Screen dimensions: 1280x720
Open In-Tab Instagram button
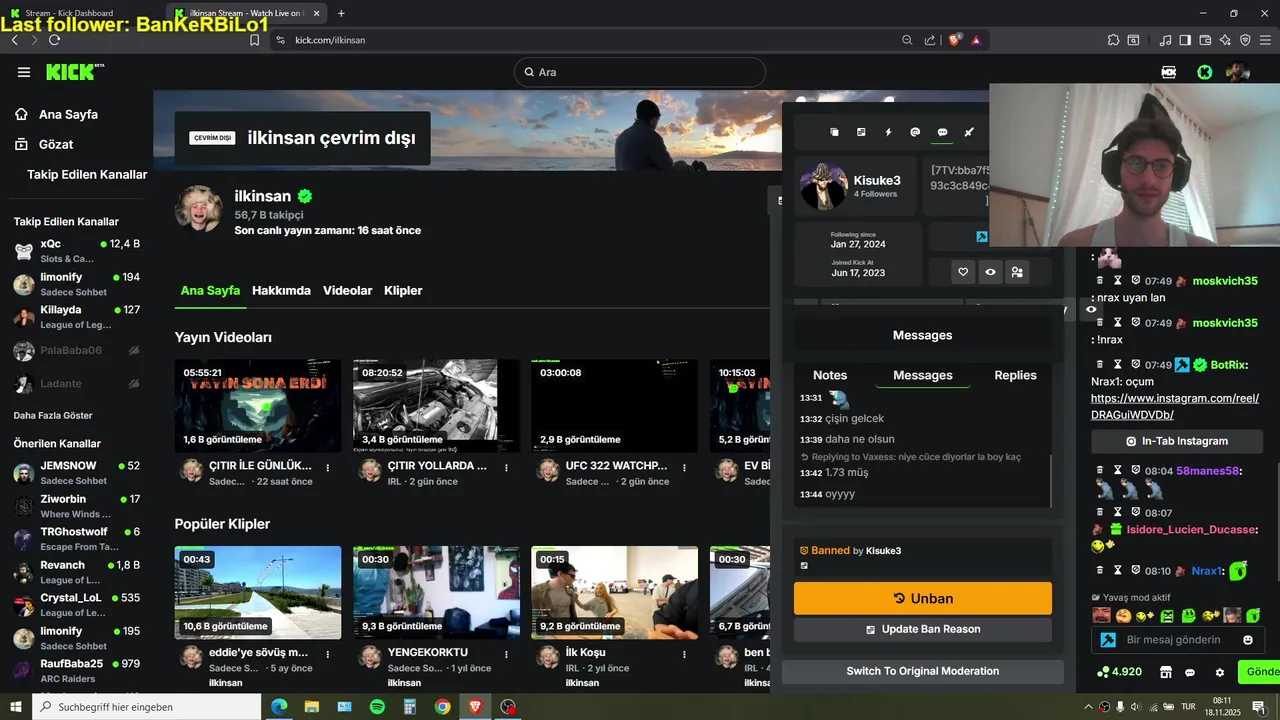[x=1177, y=441]
